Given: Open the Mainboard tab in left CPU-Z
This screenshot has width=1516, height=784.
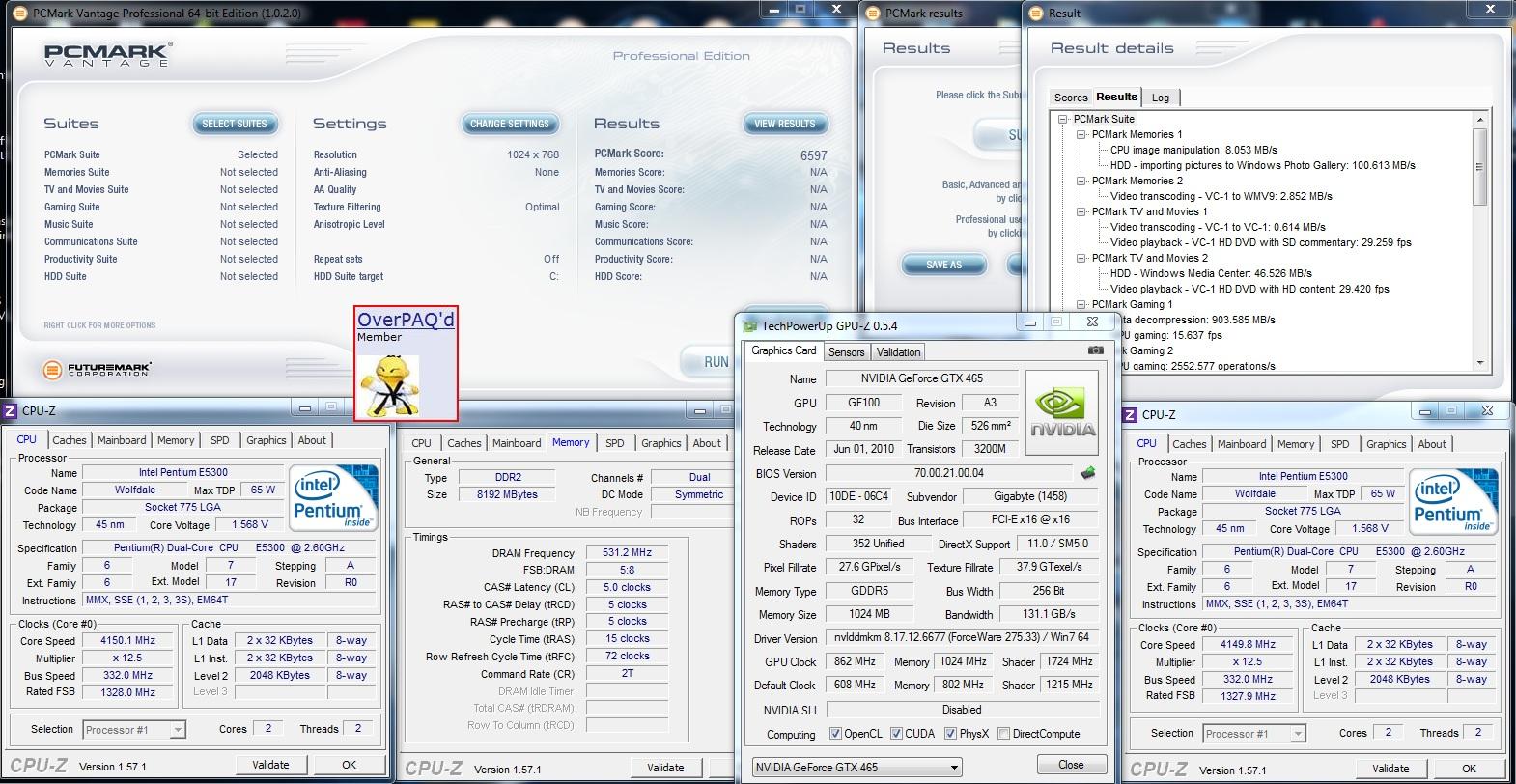Looking at the screenshot, I should [x=122, y=440].
